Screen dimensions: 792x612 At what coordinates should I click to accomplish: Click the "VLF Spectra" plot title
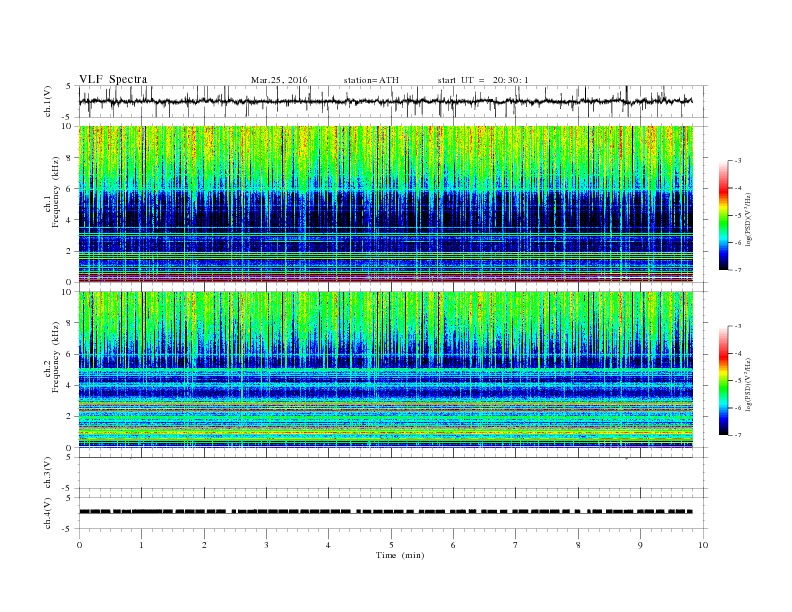pyautogui.click(x=113, y=79)
